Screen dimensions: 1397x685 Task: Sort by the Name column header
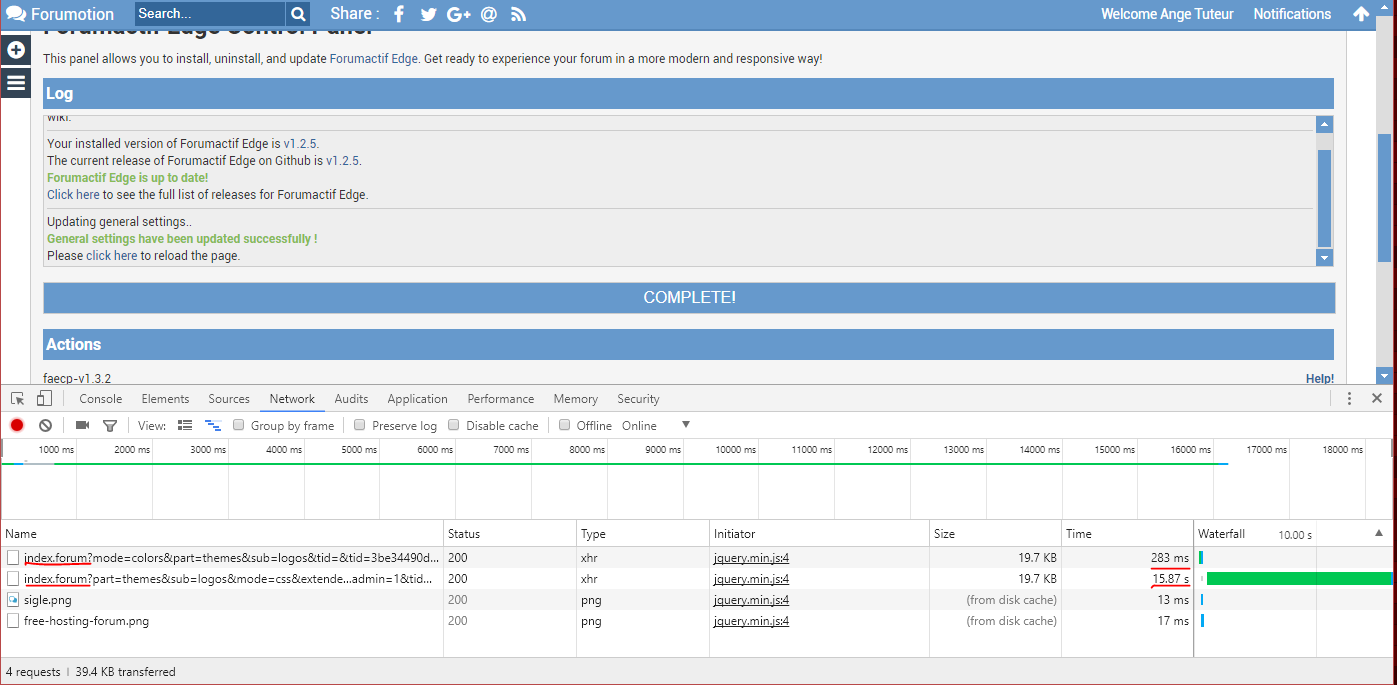[221, 534]
